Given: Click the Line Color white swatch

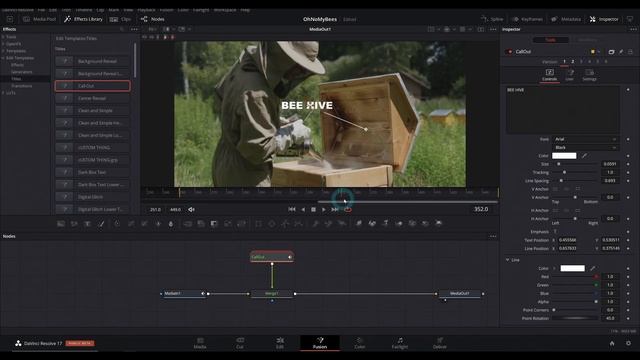Looking at the screenshot, I should pyautogui.click(x=572, y=268).
